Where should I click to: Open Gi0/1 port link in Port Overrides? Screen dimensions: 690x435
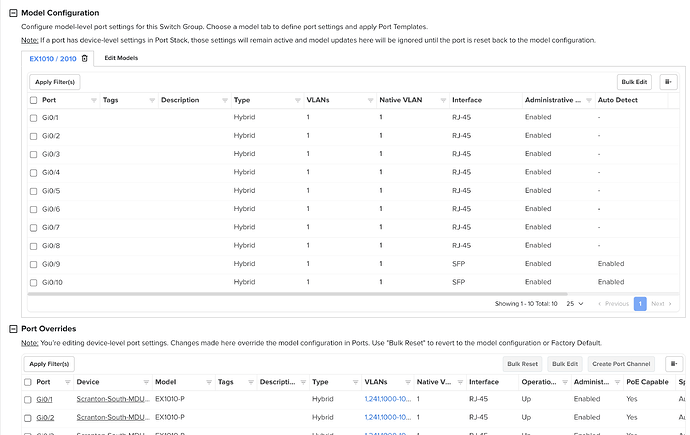[x=44, y=399]
